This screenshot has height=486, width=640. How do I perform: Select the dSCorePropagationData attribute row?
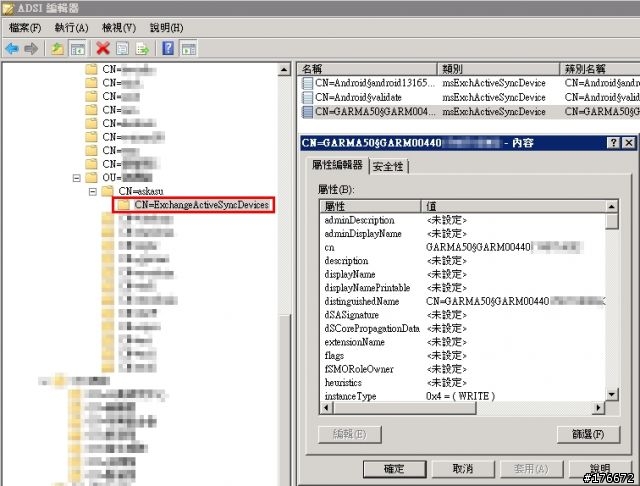[x=462, y=328]
